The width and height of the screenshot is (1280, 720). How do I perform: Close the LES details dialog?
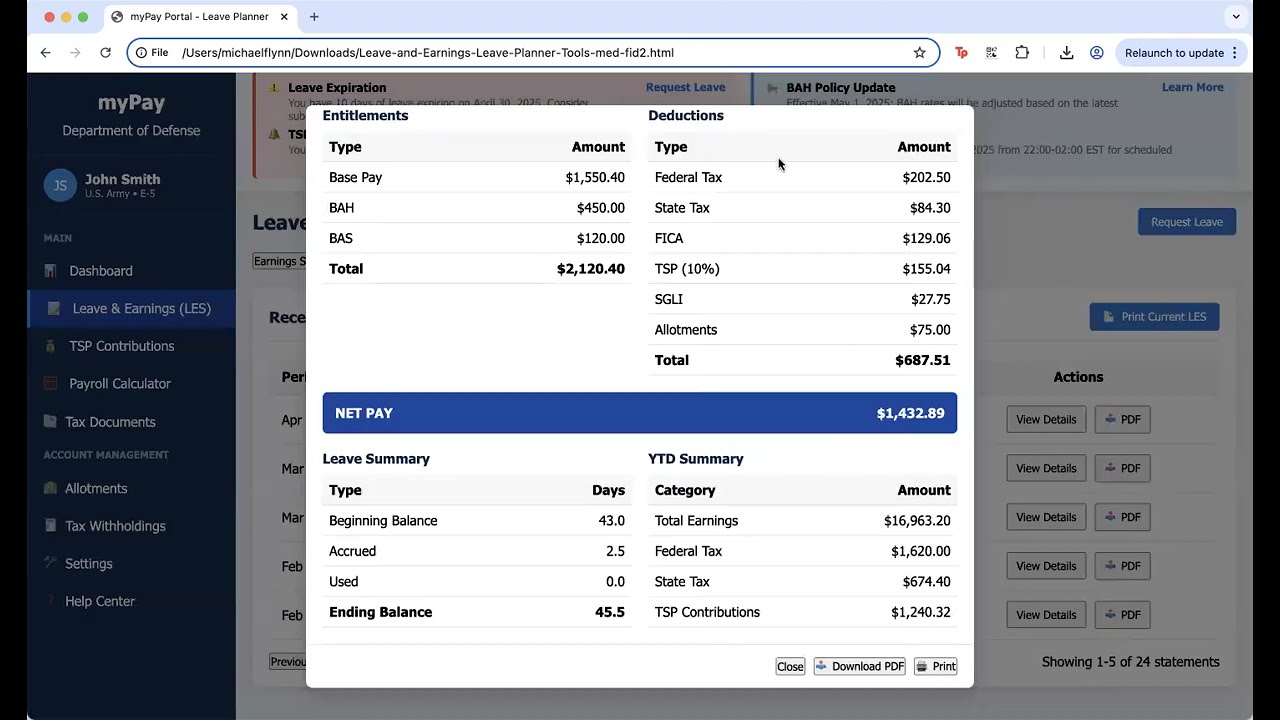[x=790, y=667]
